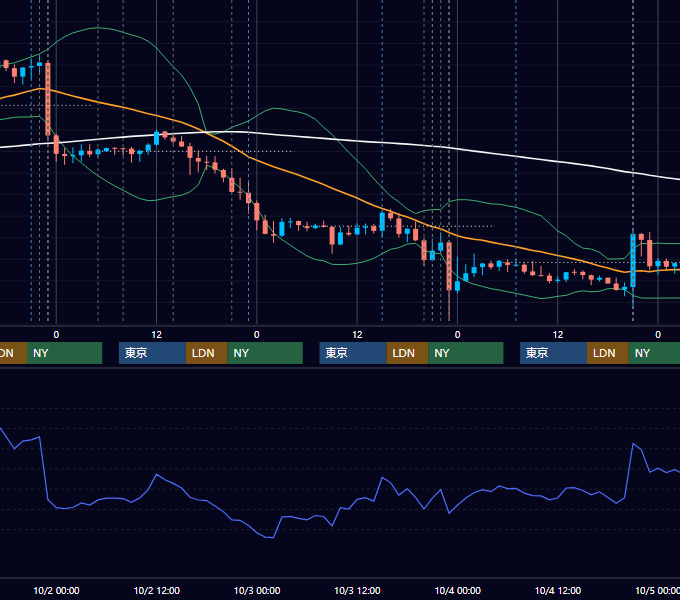The image size is (680, 600).
Task: Click the 10/2 00:00 time axis label
Action: tap(56, 590)
